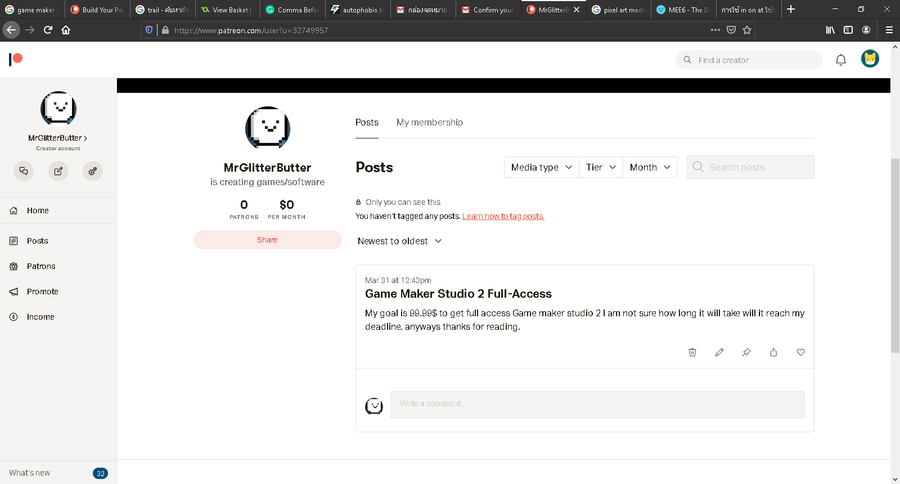
Task: Pin the Game Maker Studio post
Action: (746, 352)
